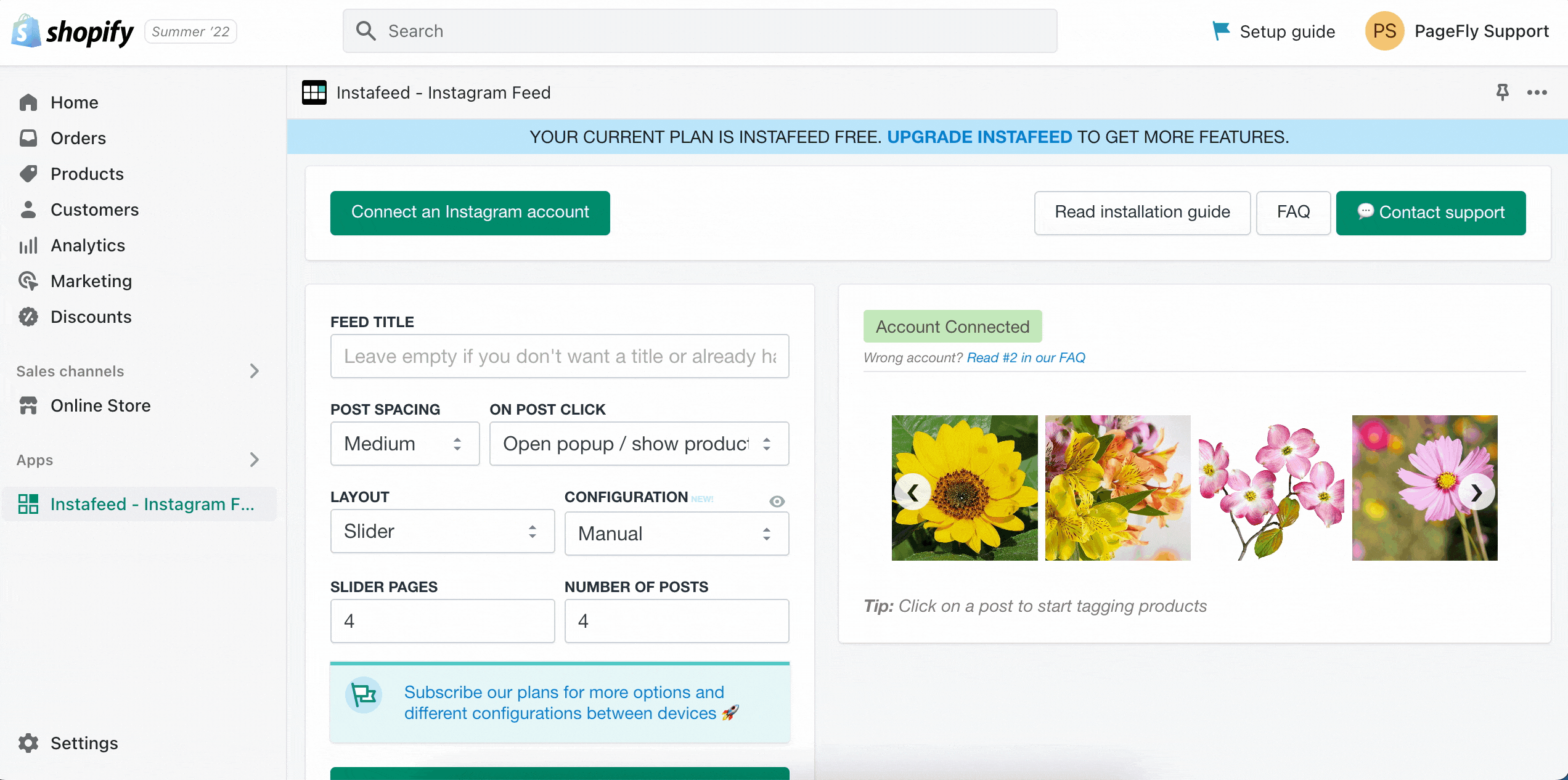Screen dimensions: 1568x780
Task: Focus the top Search field
Action: (x=700, y=31)
